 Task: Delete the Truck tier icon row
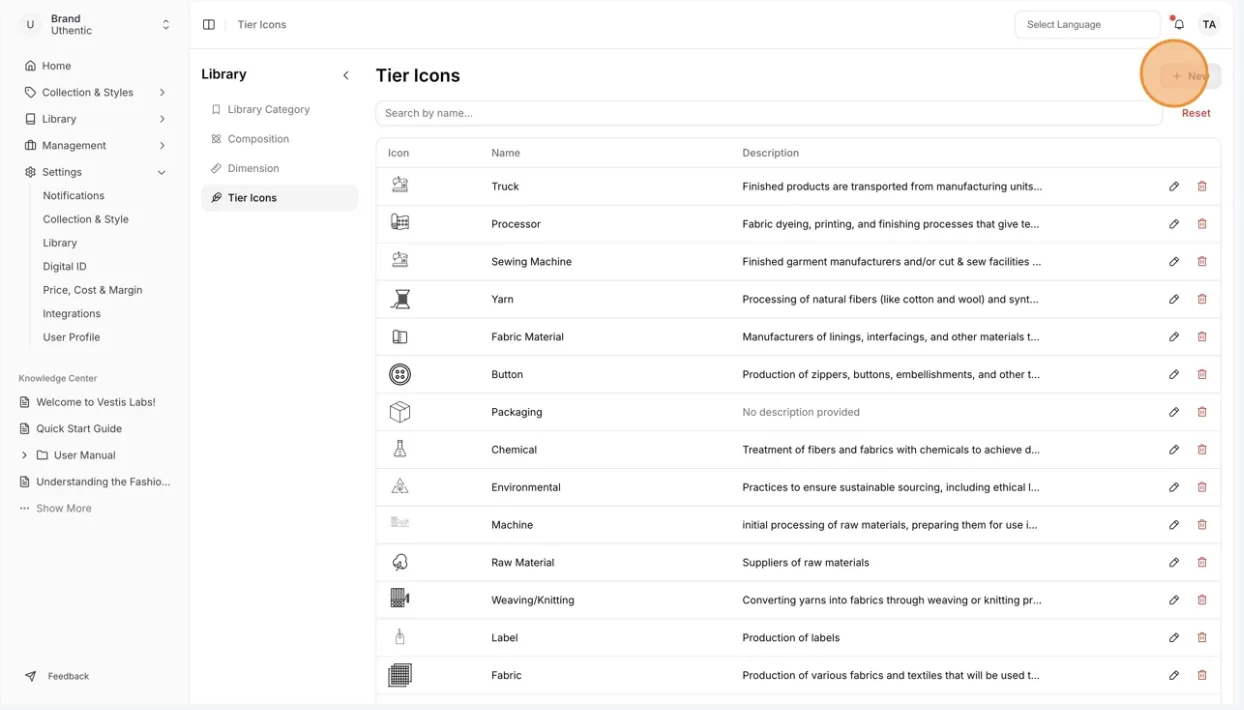pos(1202,186)
